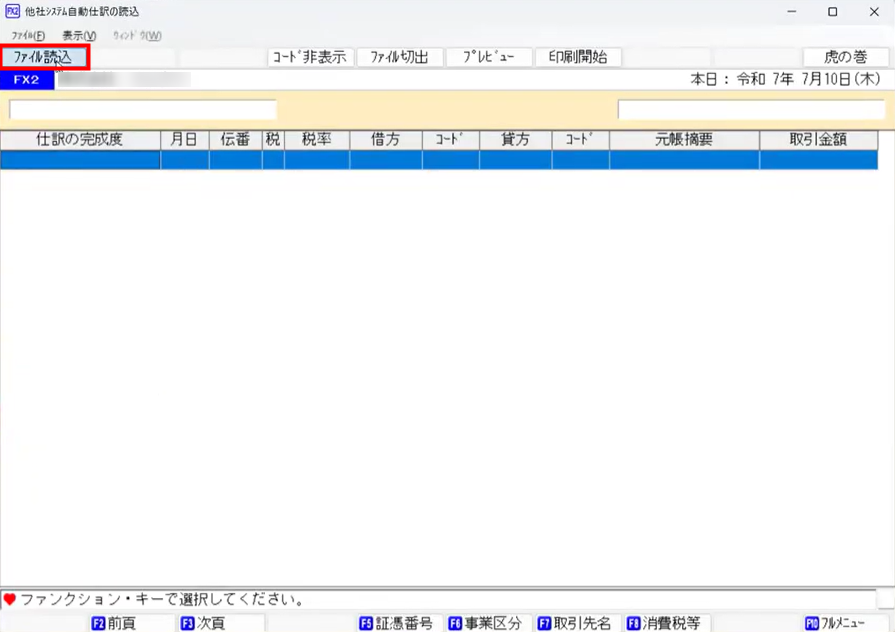This screenshot has height=632, width=895.
Task: Click the ファイル読込 button
Action: pos(45,57)
